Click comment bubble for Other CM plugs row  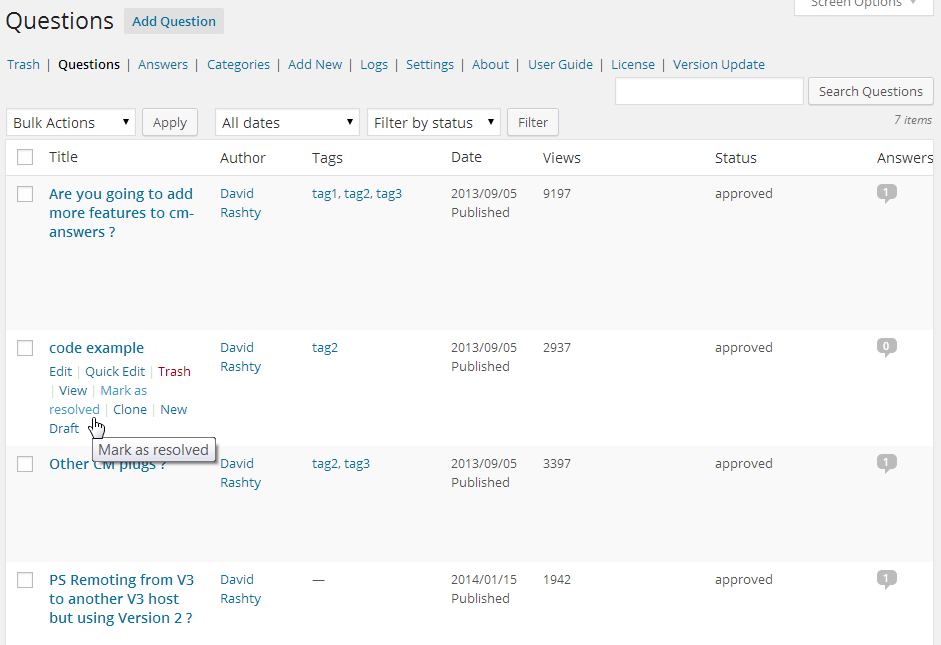pyautogui.click(x=886, y=463)
